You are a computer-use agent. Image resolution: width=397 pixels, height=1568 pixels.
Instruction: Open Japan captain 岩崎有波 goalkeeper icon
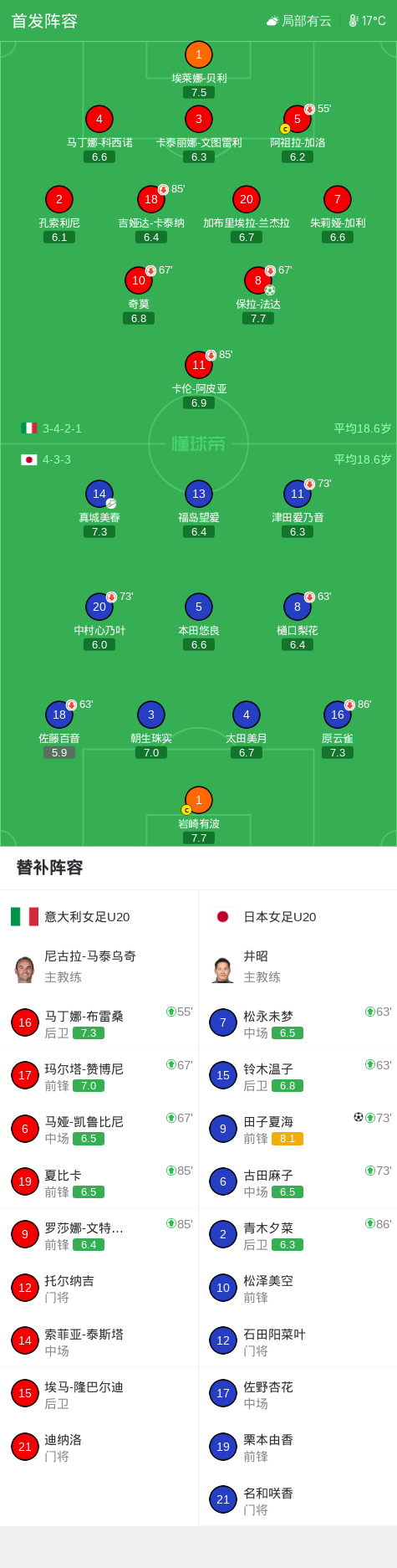[x=199, y=801]
